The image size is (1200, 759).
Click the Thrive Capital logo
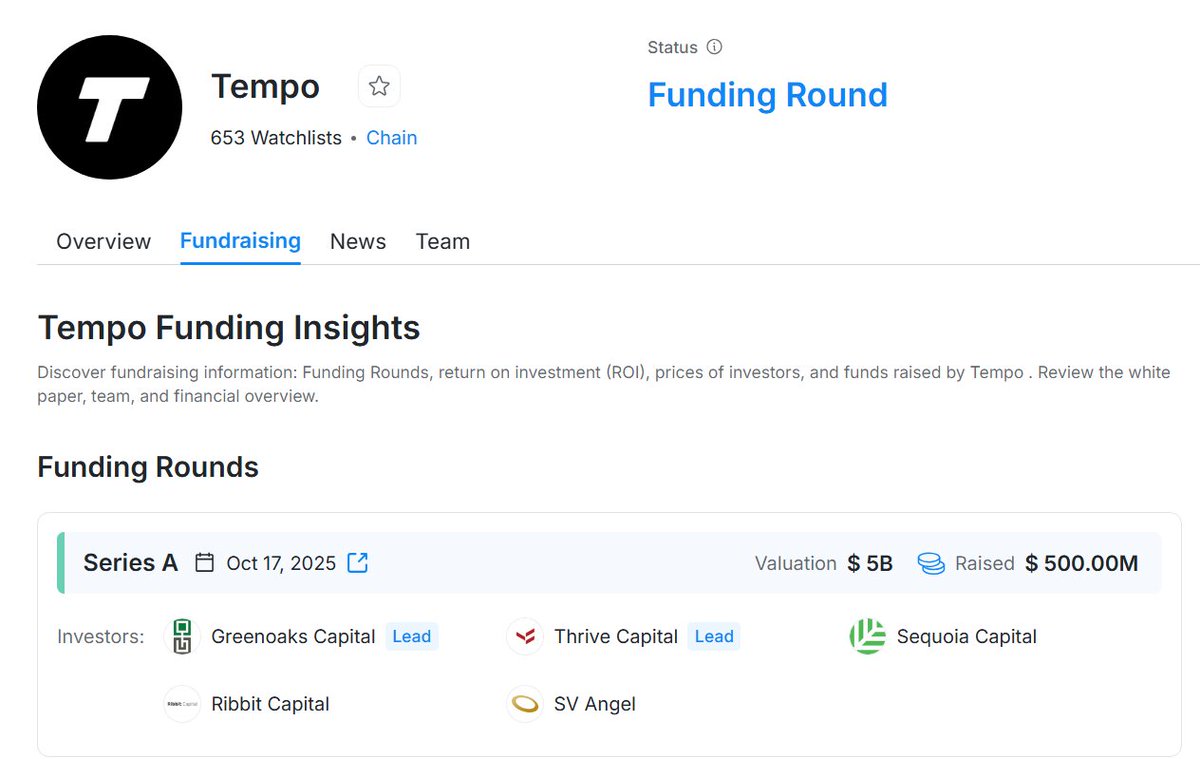coord(525,637)
